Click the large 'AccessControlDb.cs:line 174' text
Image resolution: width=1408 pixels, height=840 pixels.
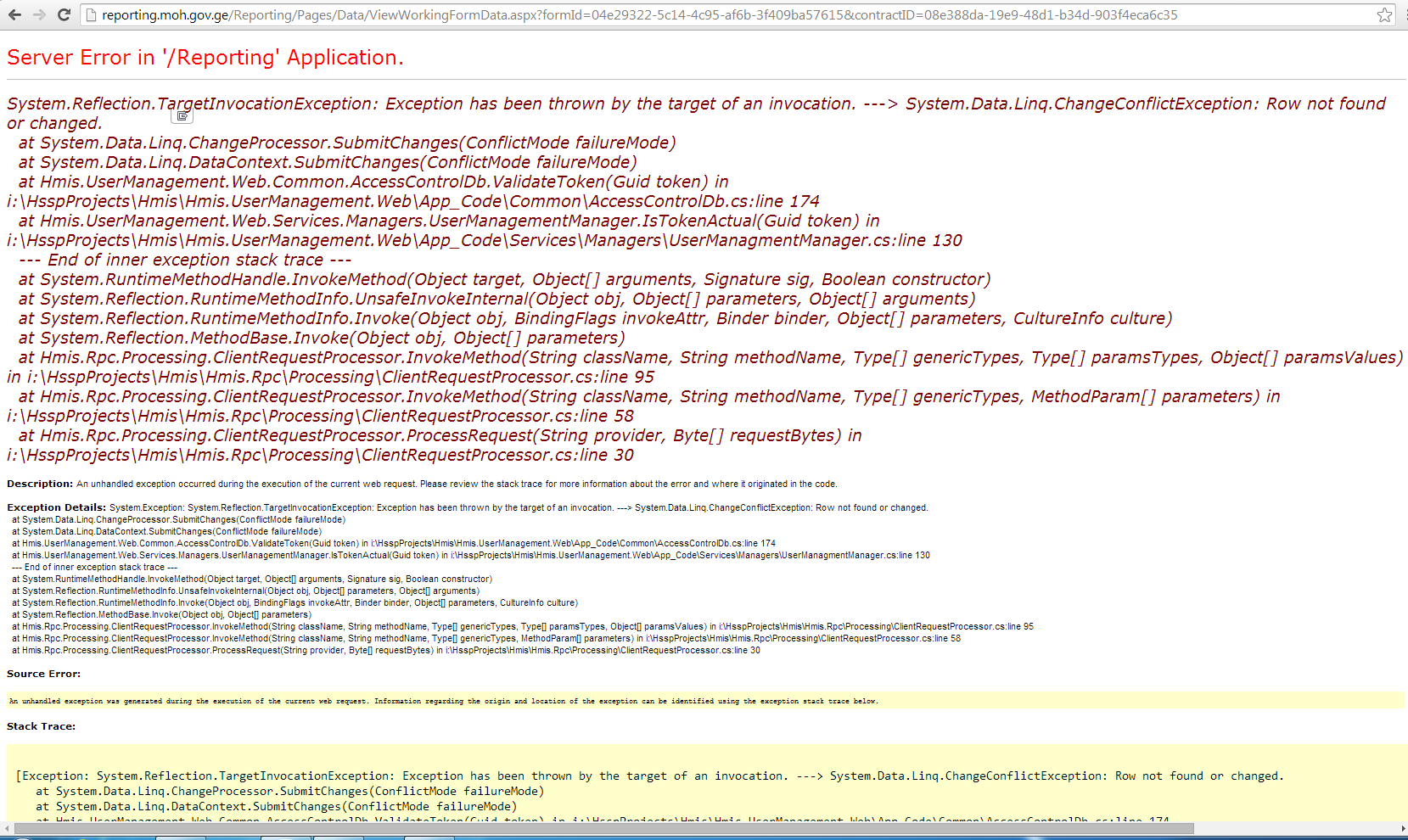pyautogui.click(x=704, y=202)
